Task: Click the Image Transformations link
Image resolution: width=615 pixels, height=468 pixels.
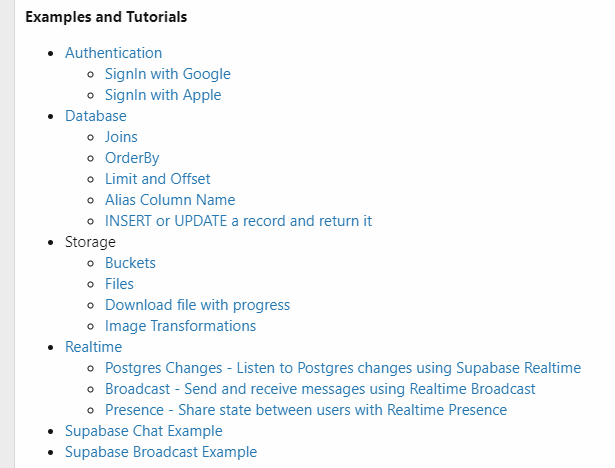Action: pos(180,326)
